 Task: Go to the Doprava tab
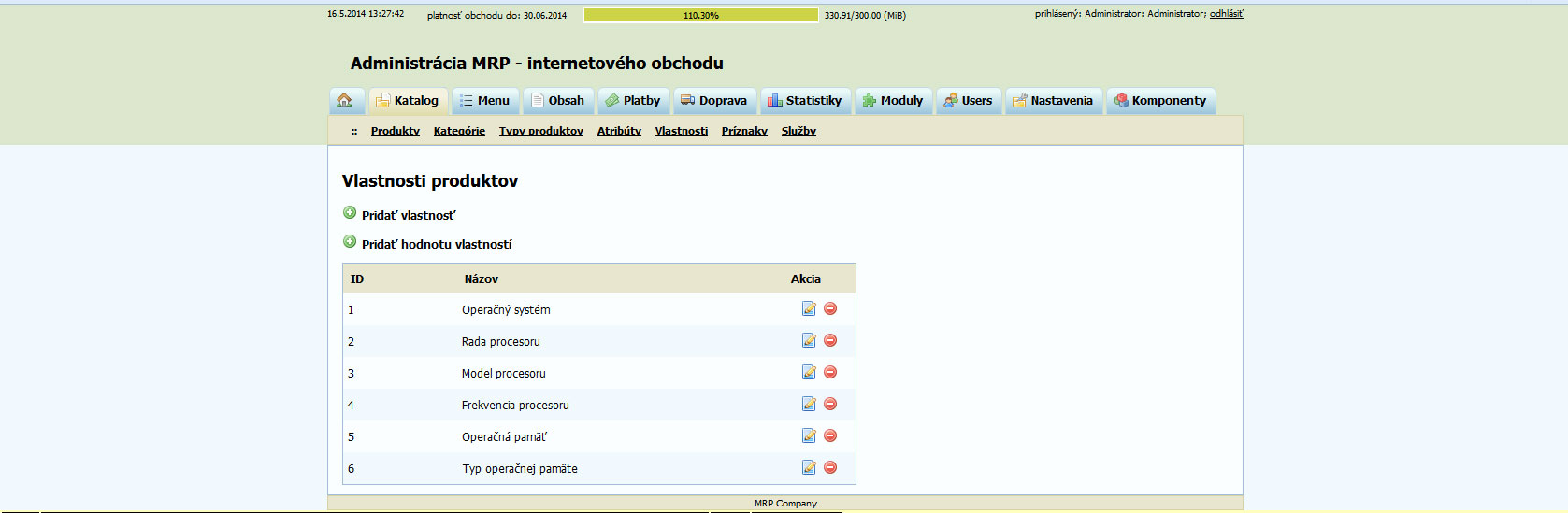(713, 101)
